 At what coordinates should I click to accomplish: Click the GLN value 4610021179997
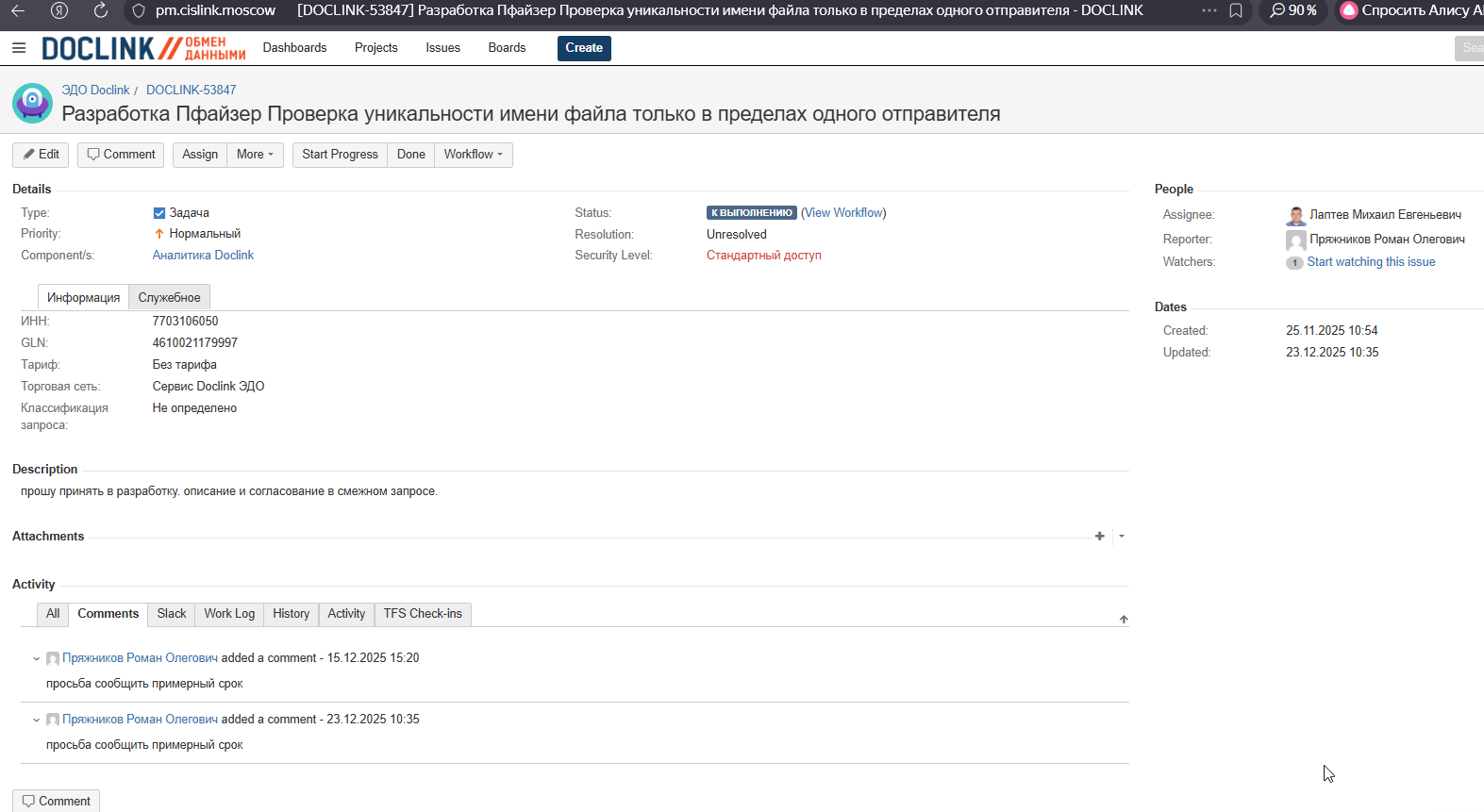tap(195, 343)
